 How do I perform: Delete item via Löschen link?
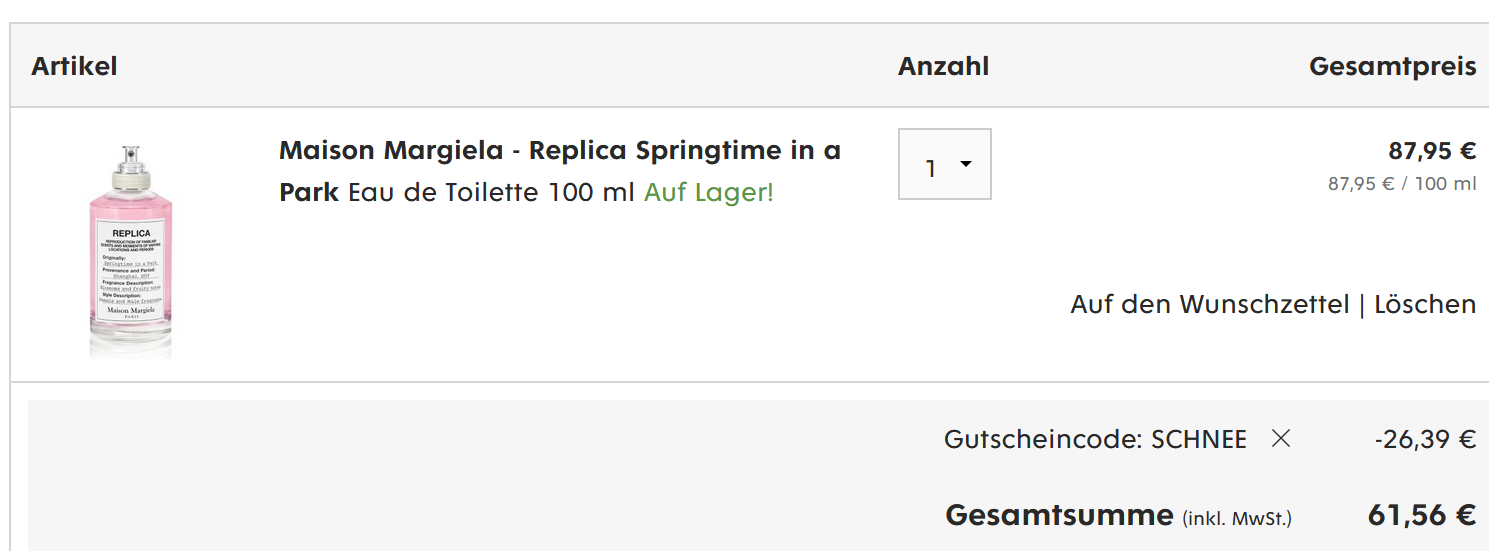(x=1424, y=304)
